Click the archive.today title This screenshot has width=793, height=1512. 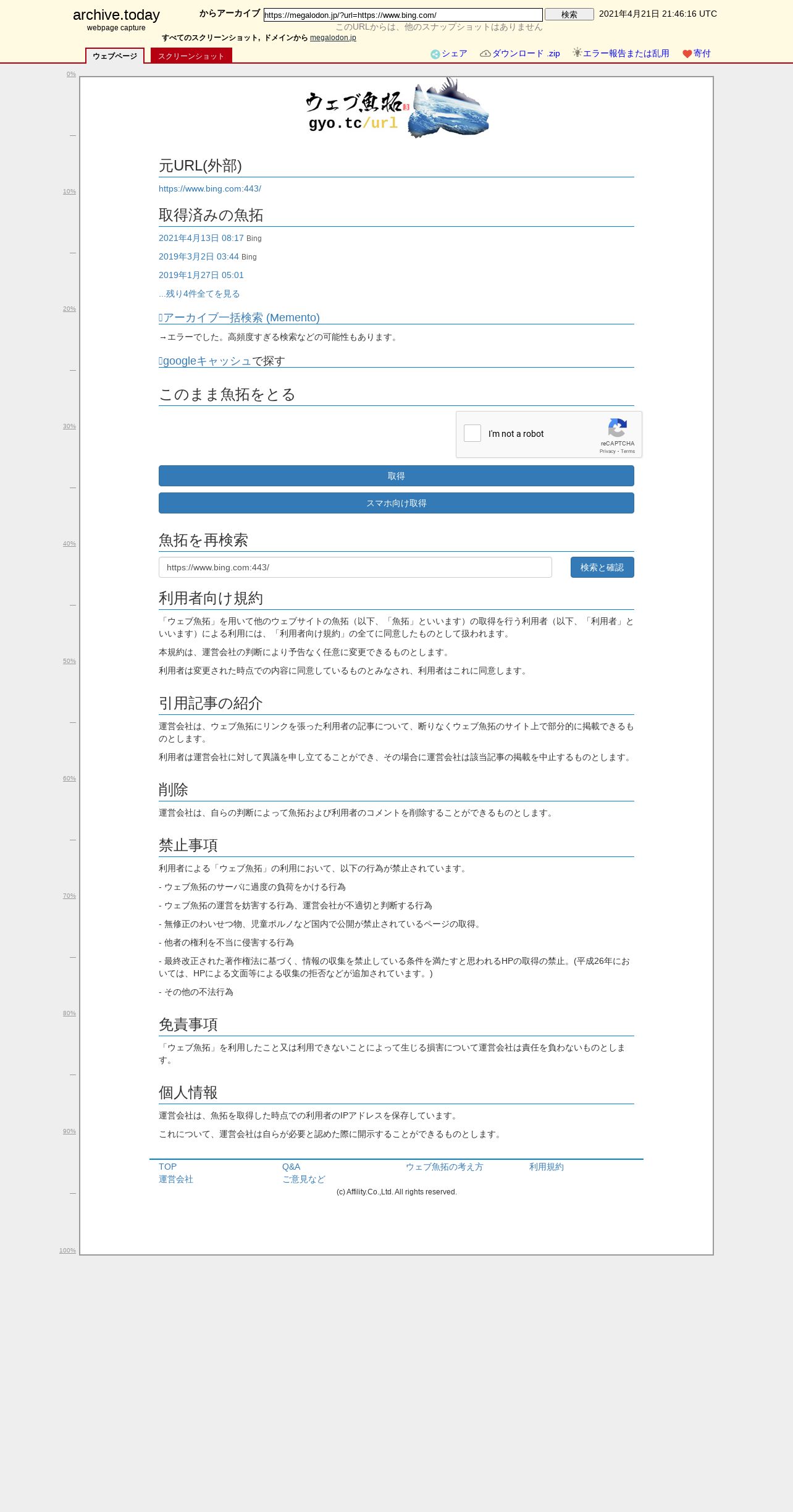[x=116, y=15]
